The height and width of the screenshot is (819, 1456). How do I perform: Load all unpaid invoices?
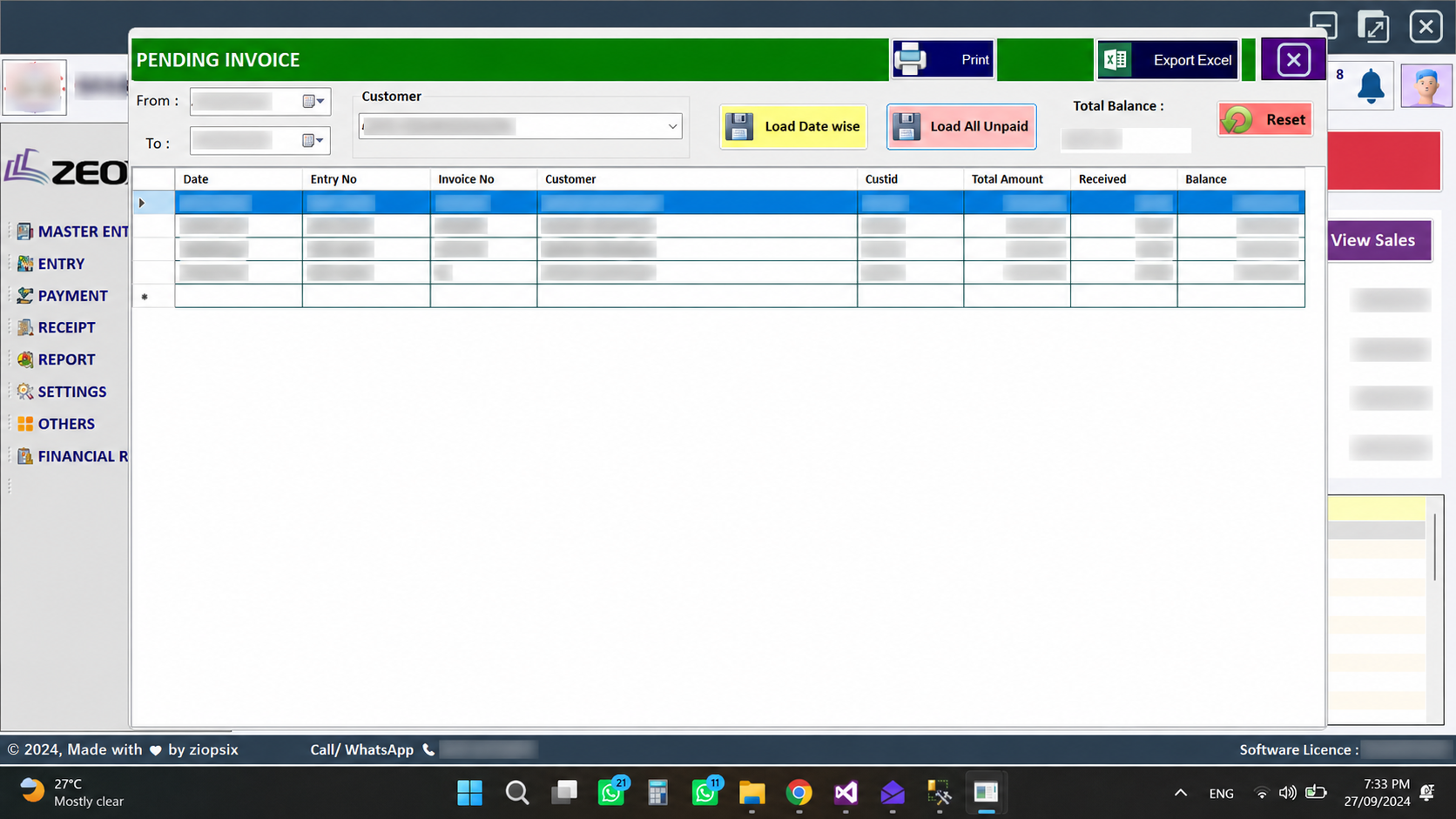(x=961, y=126)
